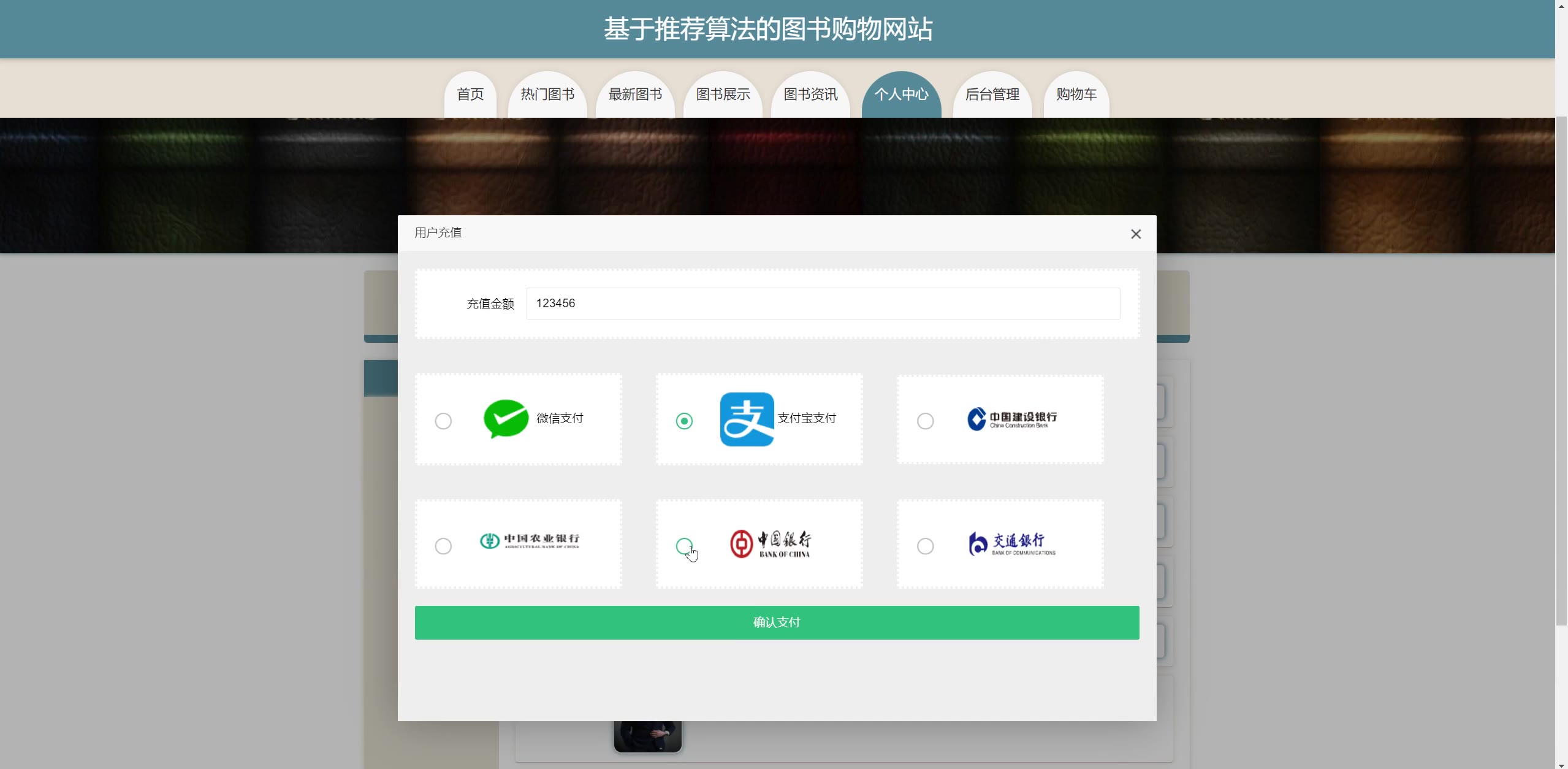
Task: Choose the China Construction Bank radio button
Action: 925,421
